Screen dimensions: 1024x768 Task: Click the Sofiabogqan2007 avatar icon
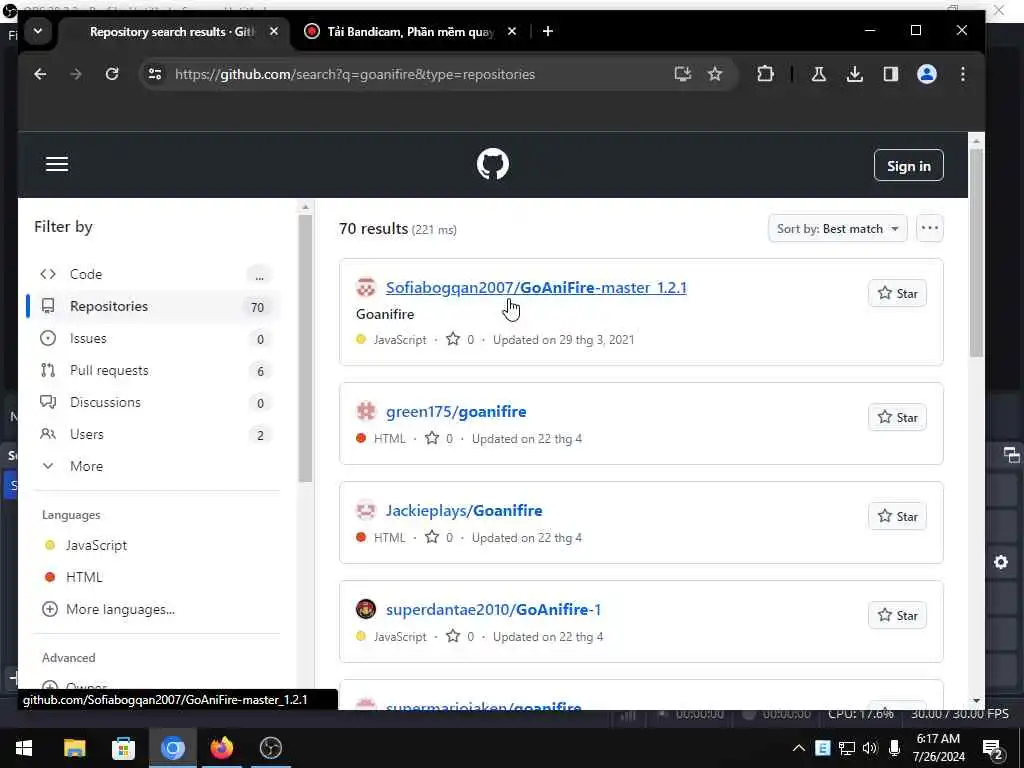coord(366,287)
